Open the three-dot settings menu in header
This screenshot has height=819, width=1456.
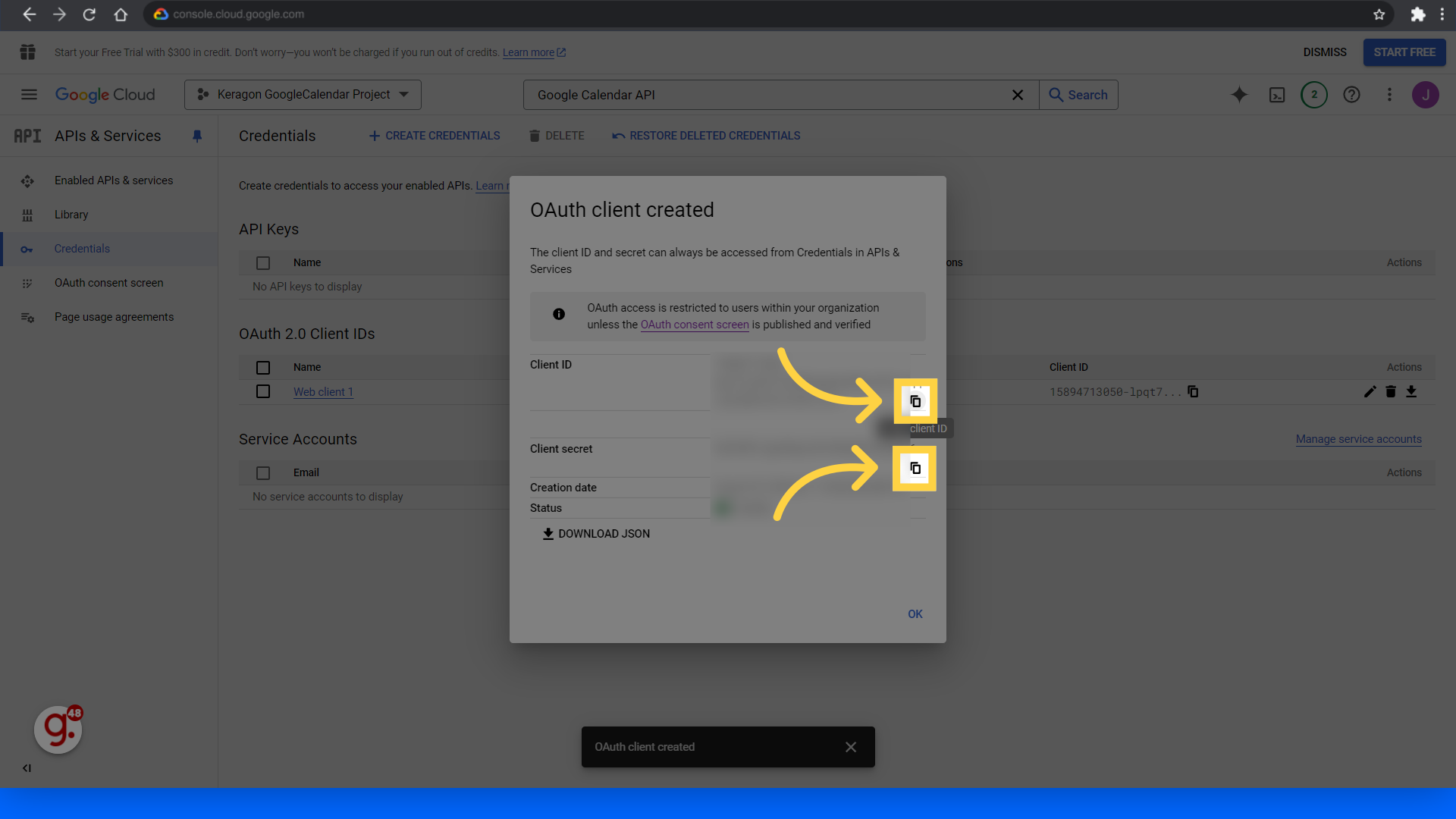point(1389,95)
